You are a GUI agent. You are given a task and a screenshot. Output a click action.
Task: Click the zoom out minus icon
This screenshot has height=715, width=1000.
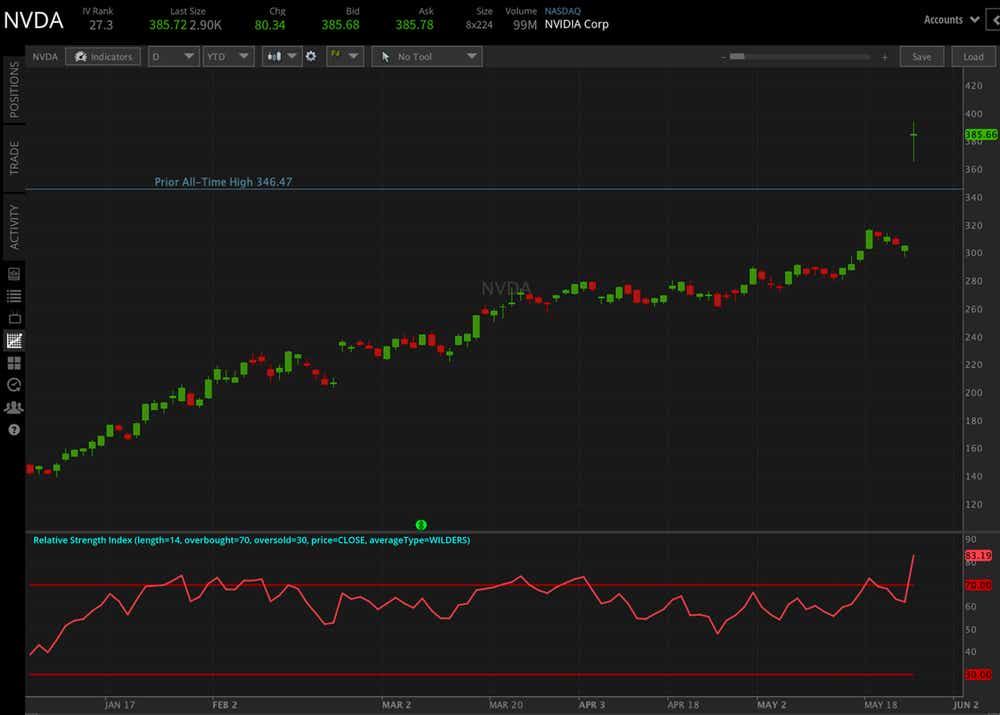pos(724,57)
